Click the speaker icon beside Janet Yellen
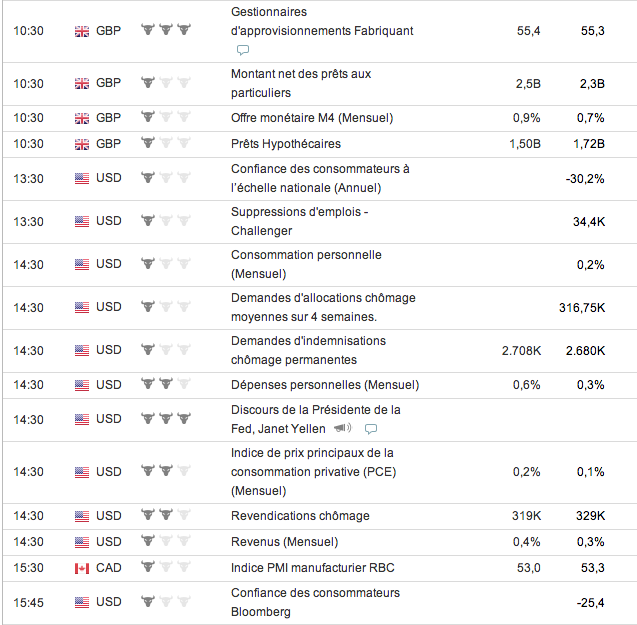This screenshot has height=625, width=637. [342, 429]
